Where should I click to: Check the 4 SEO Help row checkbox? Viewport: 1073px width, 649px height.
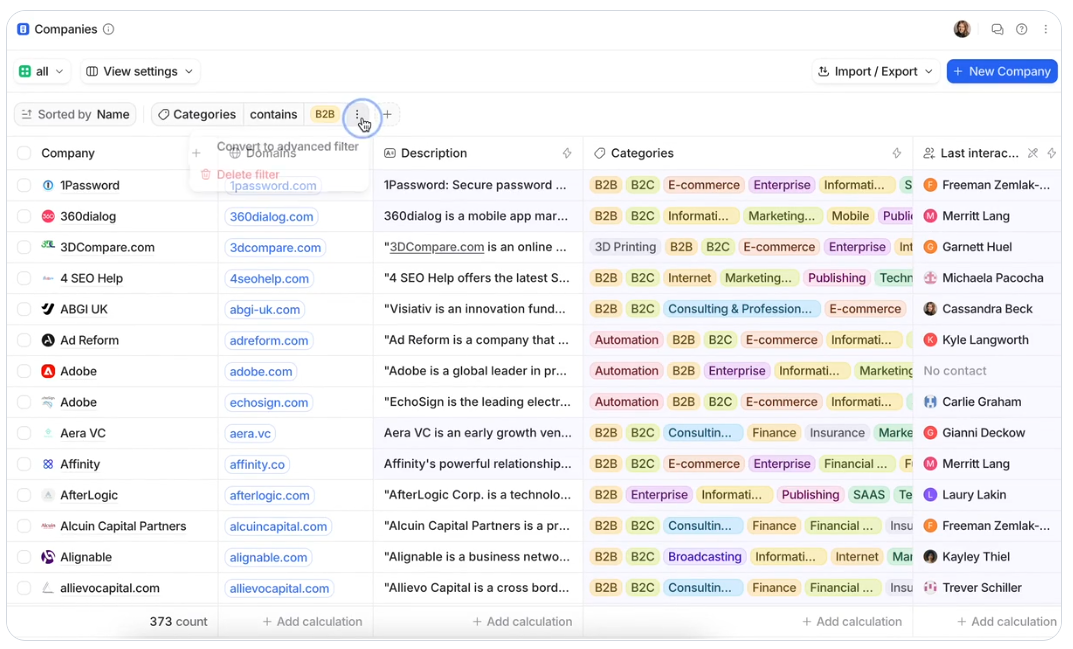pyautogui.click(x=24, y=279)
